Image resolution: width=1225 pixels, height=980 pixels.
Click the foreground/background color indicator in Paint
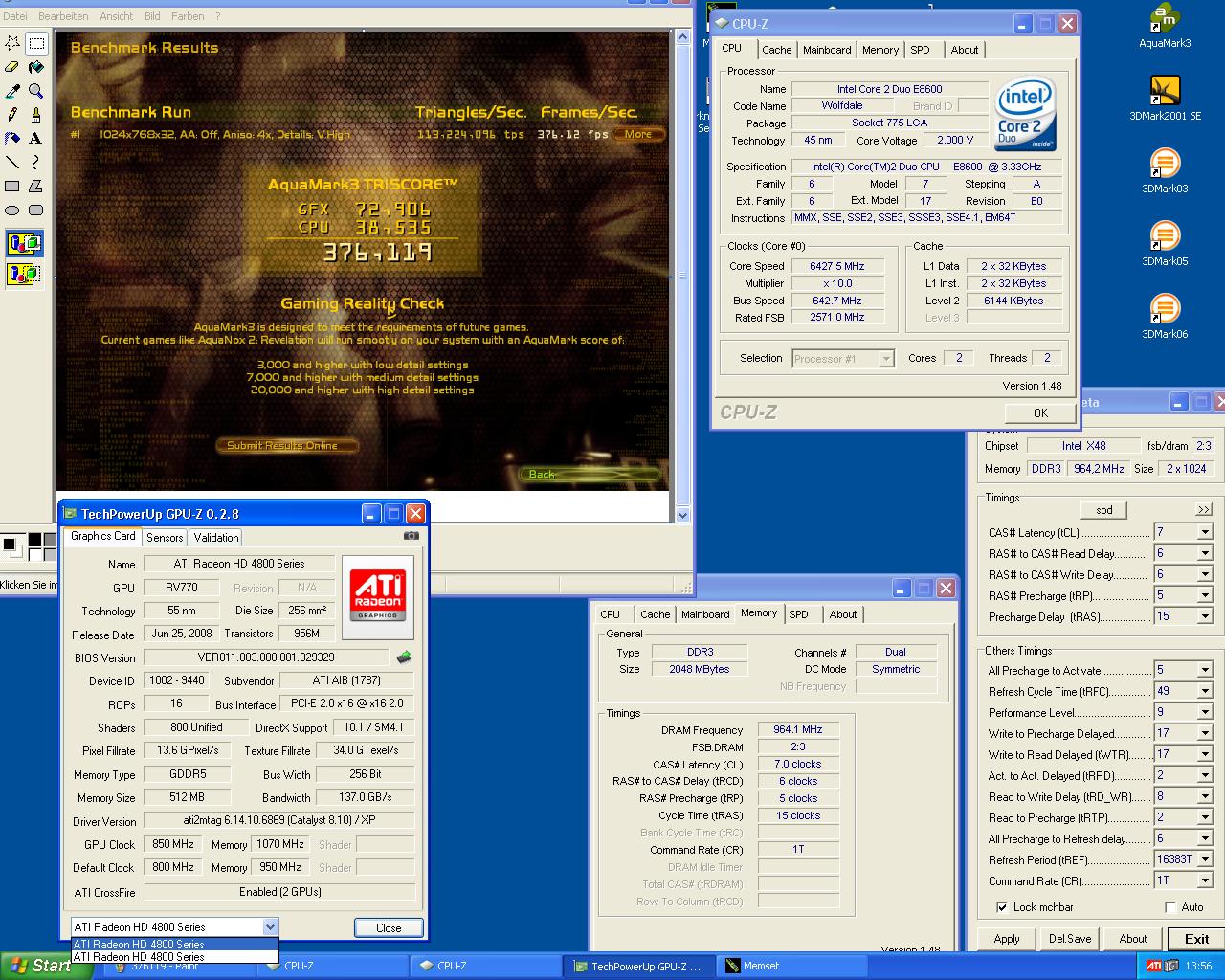[12, 547]
